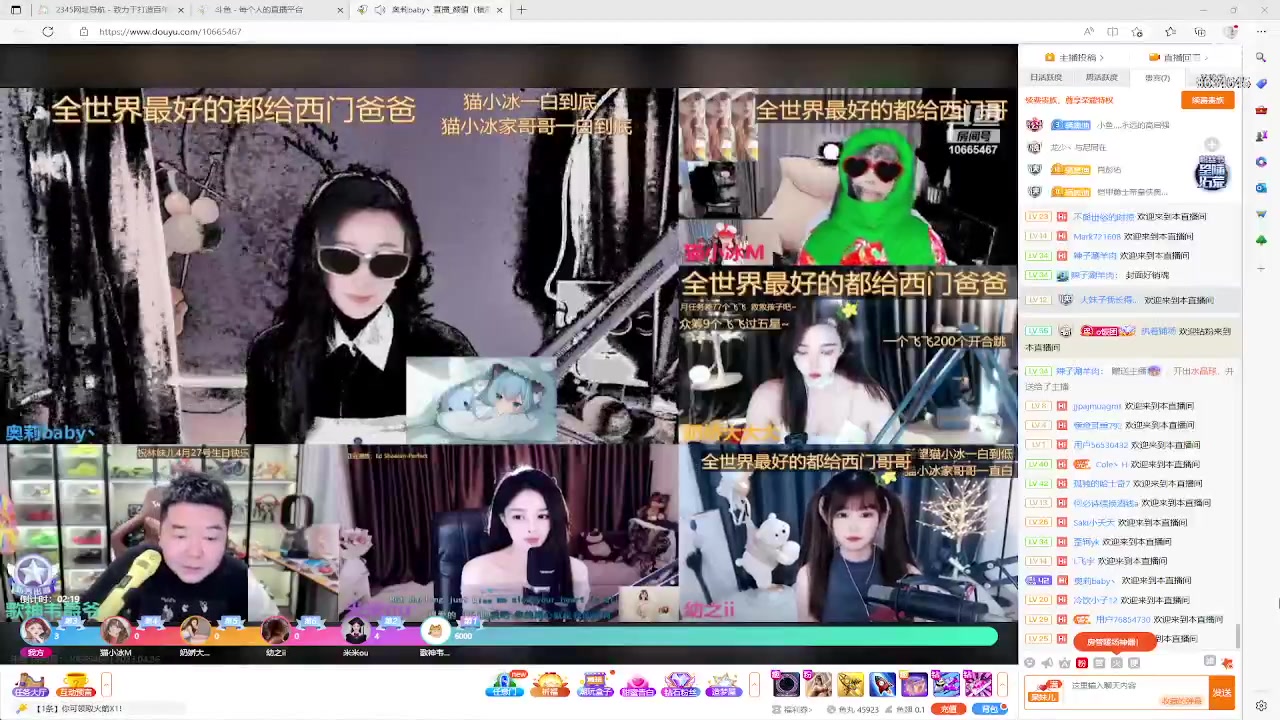
Task: Expand 直播回放 playback section
Action: coord(1207,57)
